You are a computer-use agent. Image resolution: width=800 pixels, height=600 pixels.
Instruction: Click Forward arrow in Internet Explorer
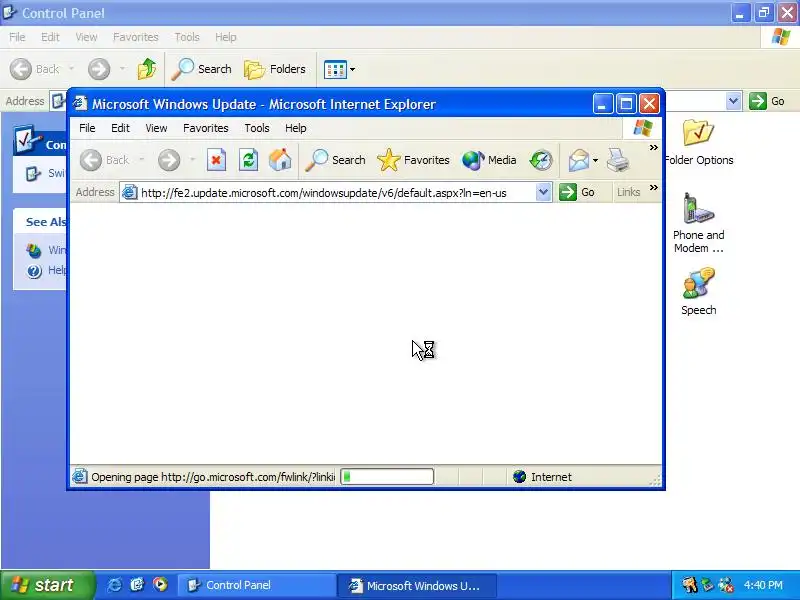click(169, 160)
